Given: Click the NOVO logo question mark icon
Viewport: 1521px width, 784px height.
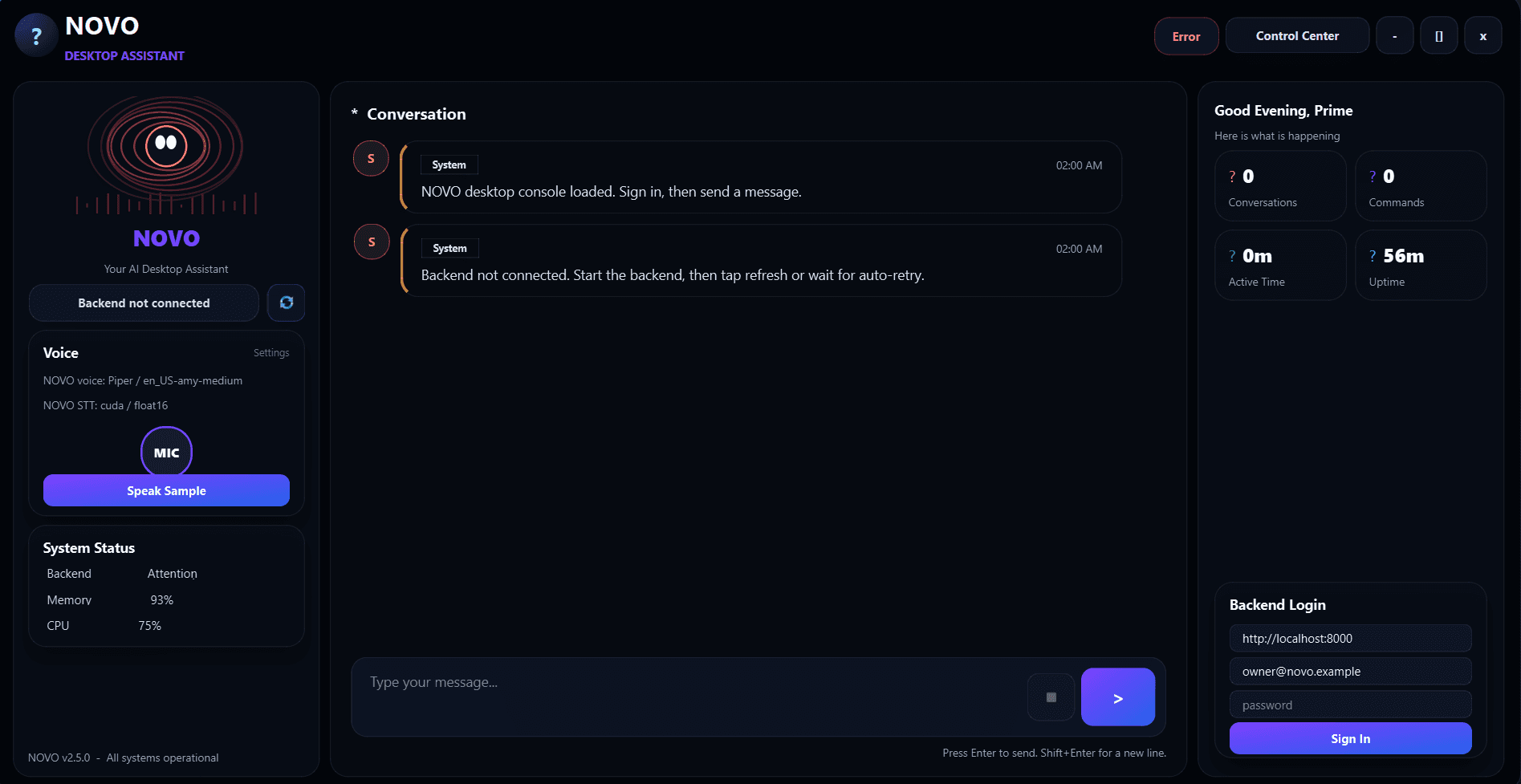Looking at the screenshot, I should pos(36,36).
